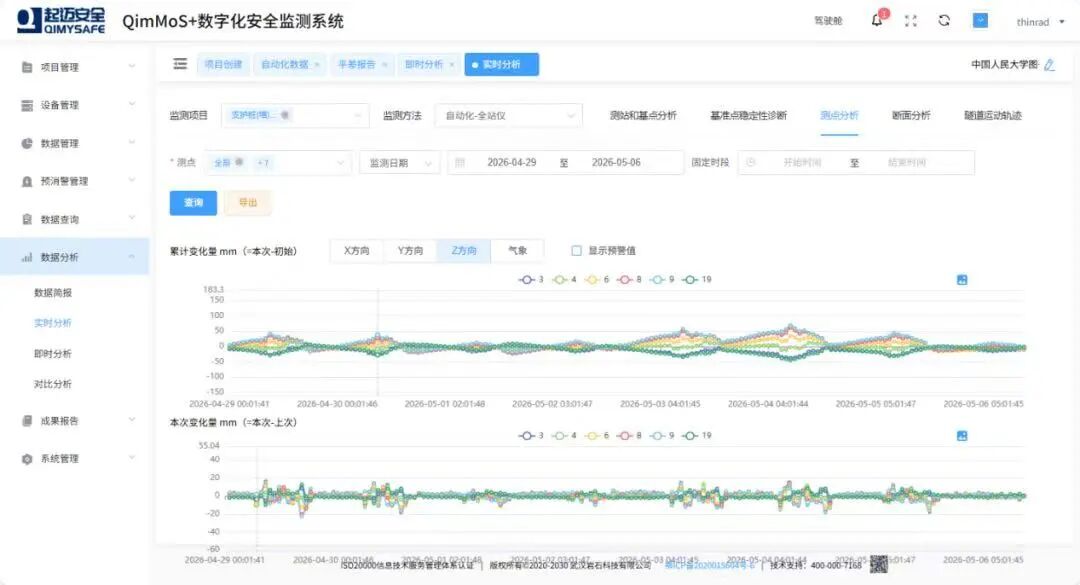Switch to the 气象 tab
Viewport: 1080px width, 585px height.
(517, 251)
